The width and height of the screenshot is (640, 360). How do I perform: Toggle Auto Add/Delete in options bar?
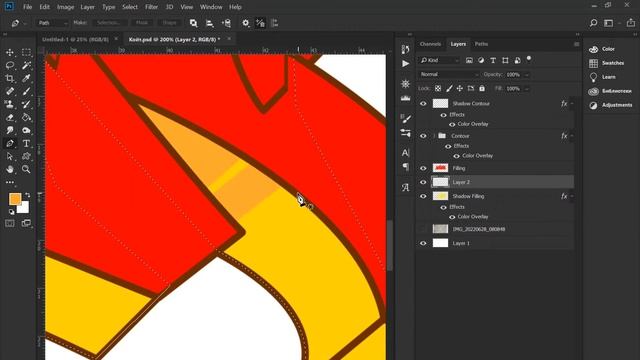[260, 23]
